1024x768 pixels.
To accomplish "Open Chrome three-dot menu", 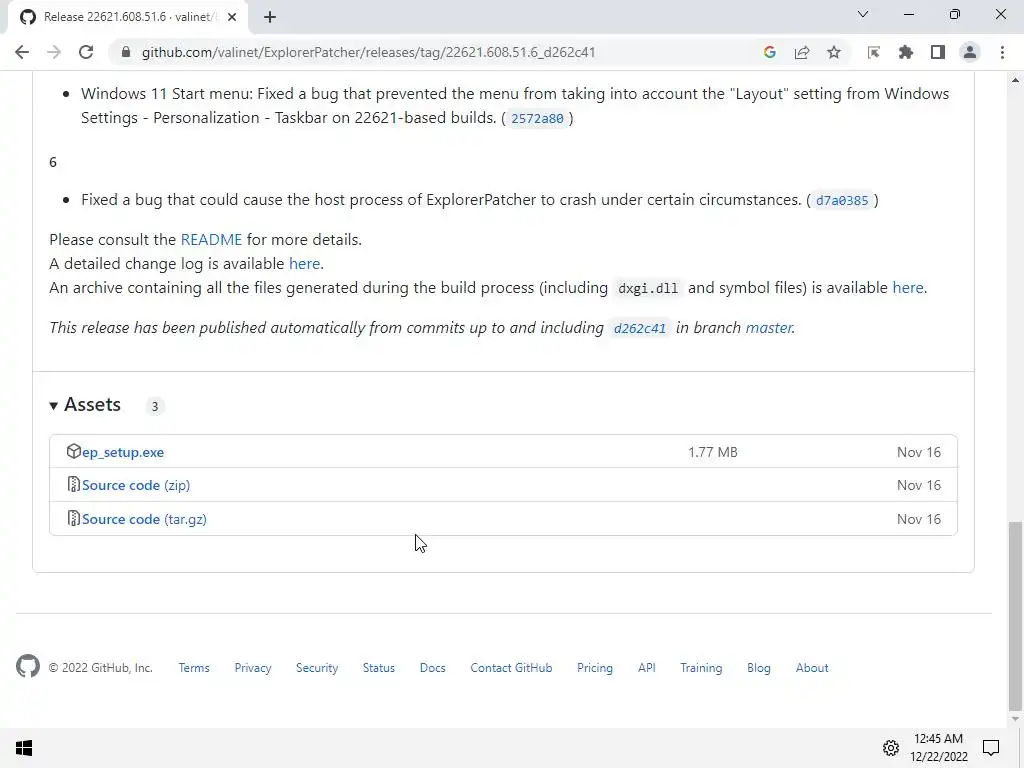I will (1002, 52).
